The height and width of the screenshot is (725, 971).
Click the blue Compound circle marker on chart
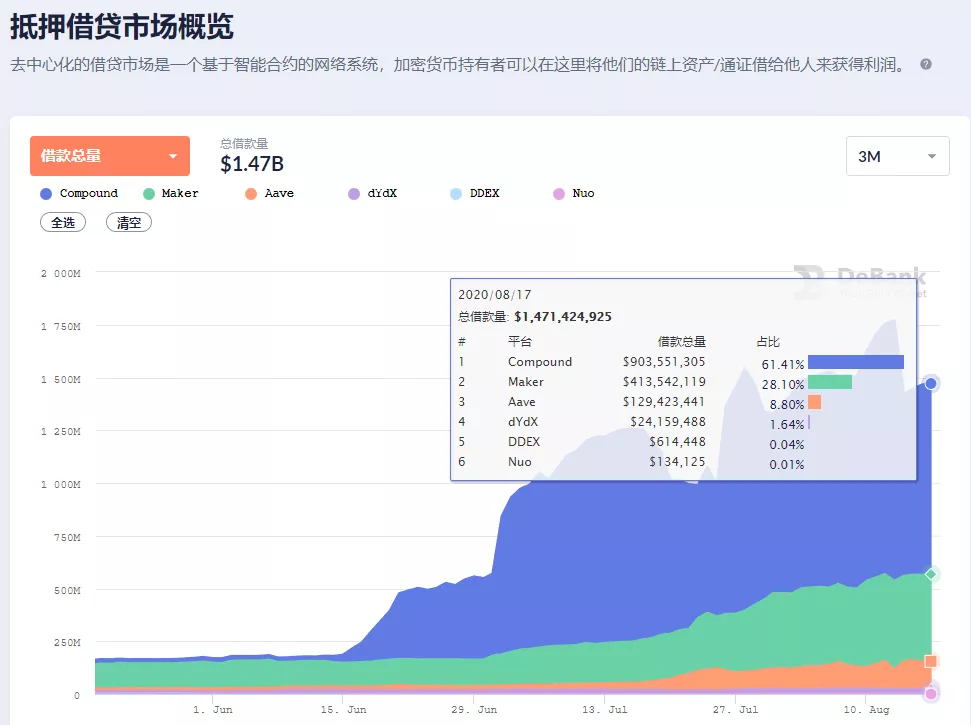click(931, 383)
